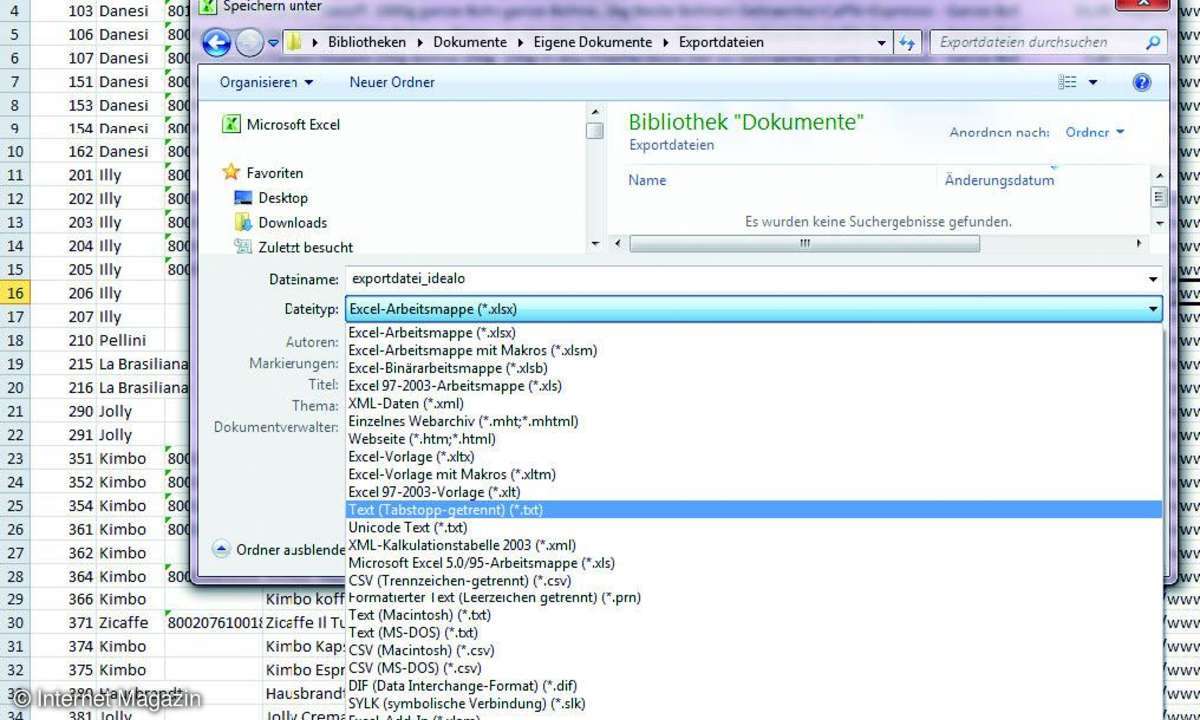Sort files by the Name column header

pyautogui.click(x=647, y=181)
